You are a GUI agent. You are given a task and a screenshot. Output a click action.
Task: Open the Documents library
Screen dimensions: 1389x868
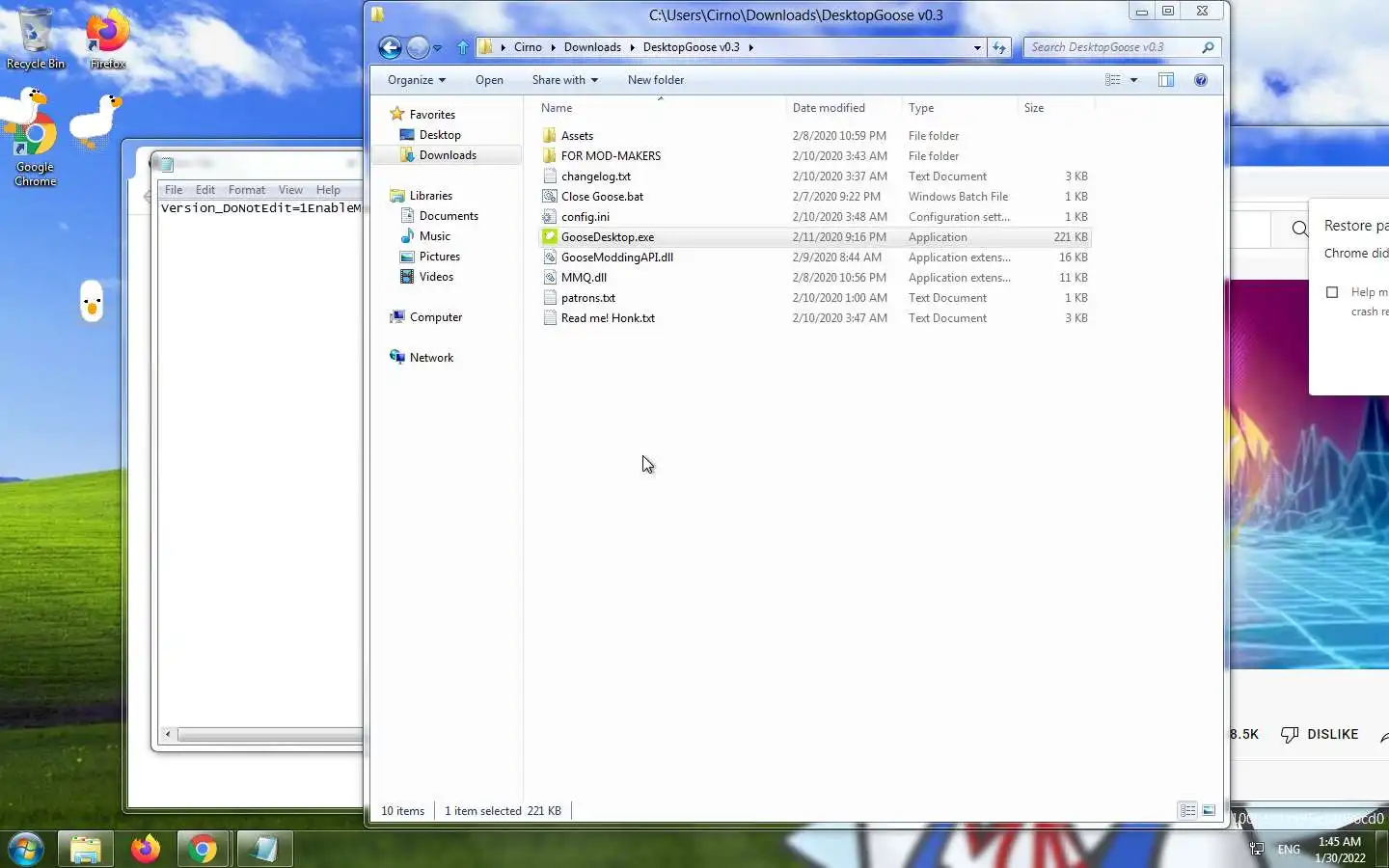click(x=449, y=216)
